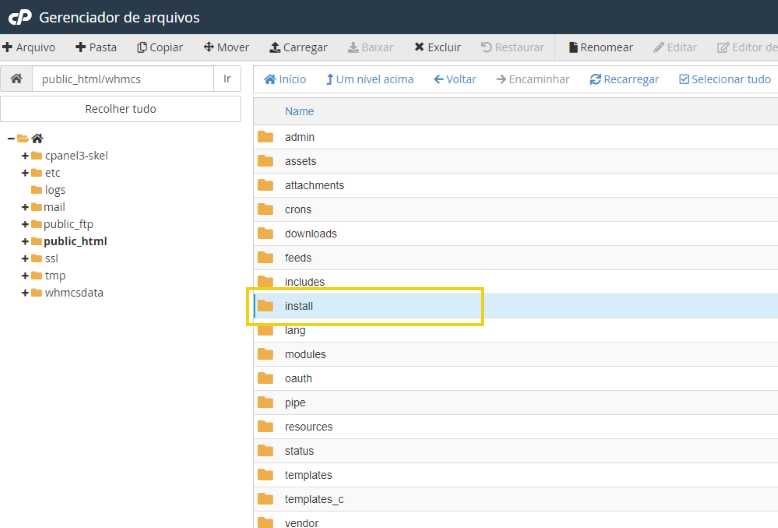Click the feeds folder icon

(x=265, y=258)
